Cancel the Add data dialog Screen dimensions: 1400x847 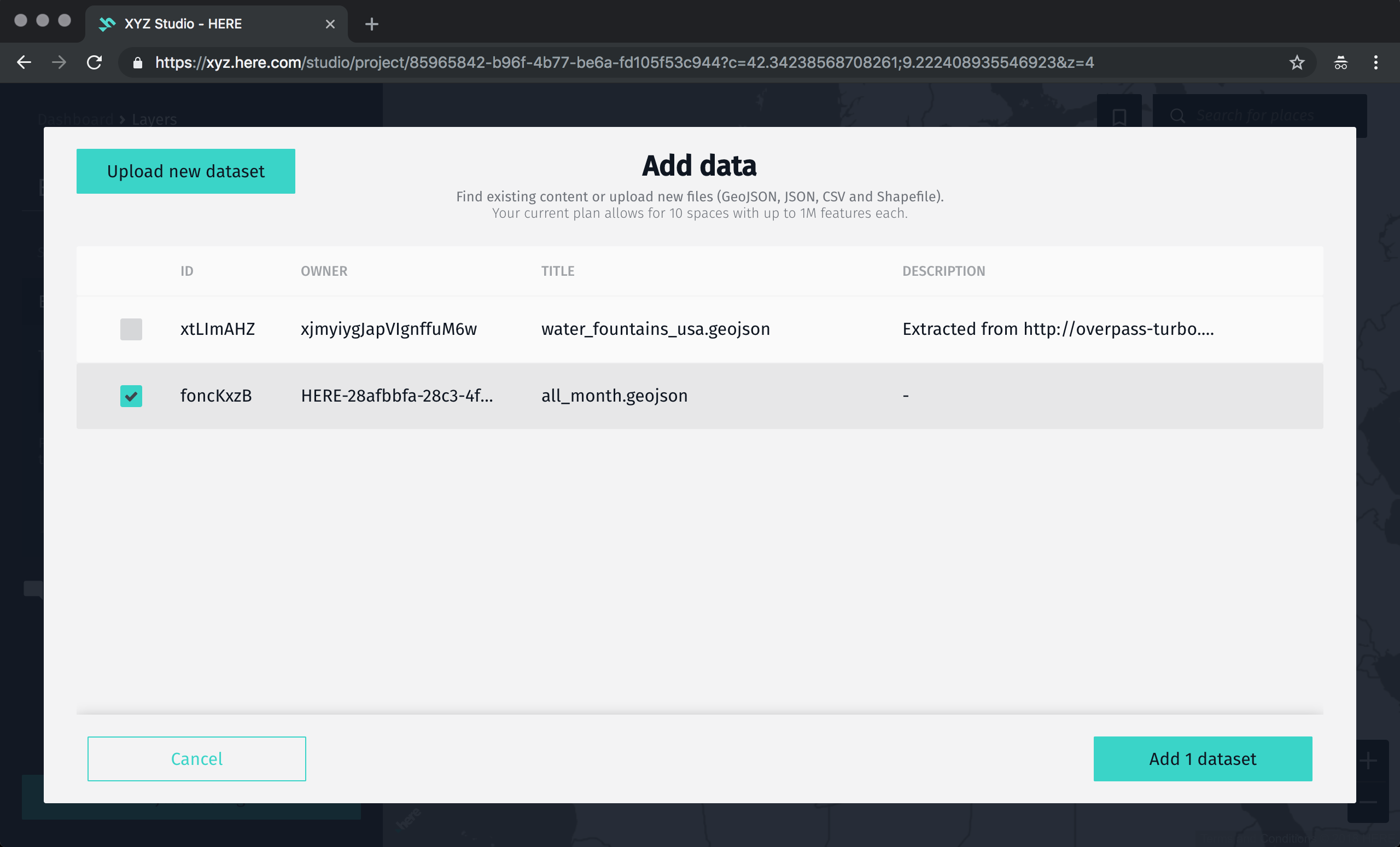pos(196,758)
